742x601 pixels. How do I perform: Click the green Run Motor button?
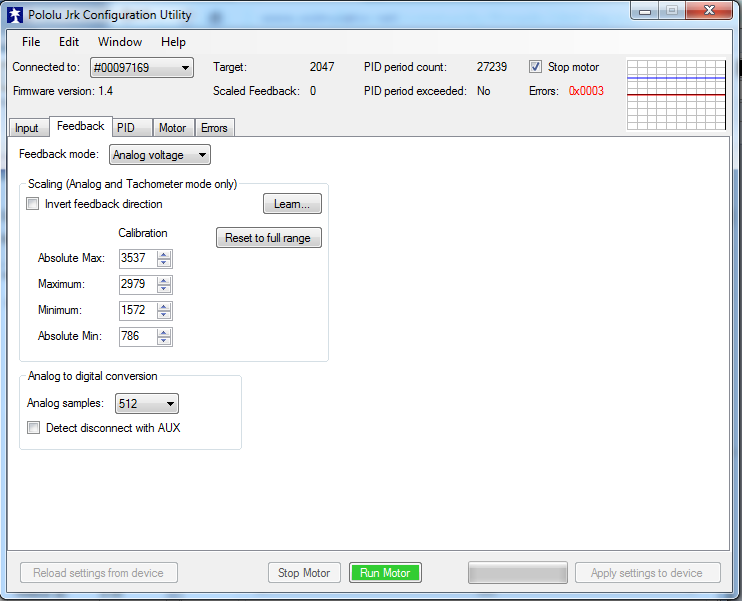point(385,573)
